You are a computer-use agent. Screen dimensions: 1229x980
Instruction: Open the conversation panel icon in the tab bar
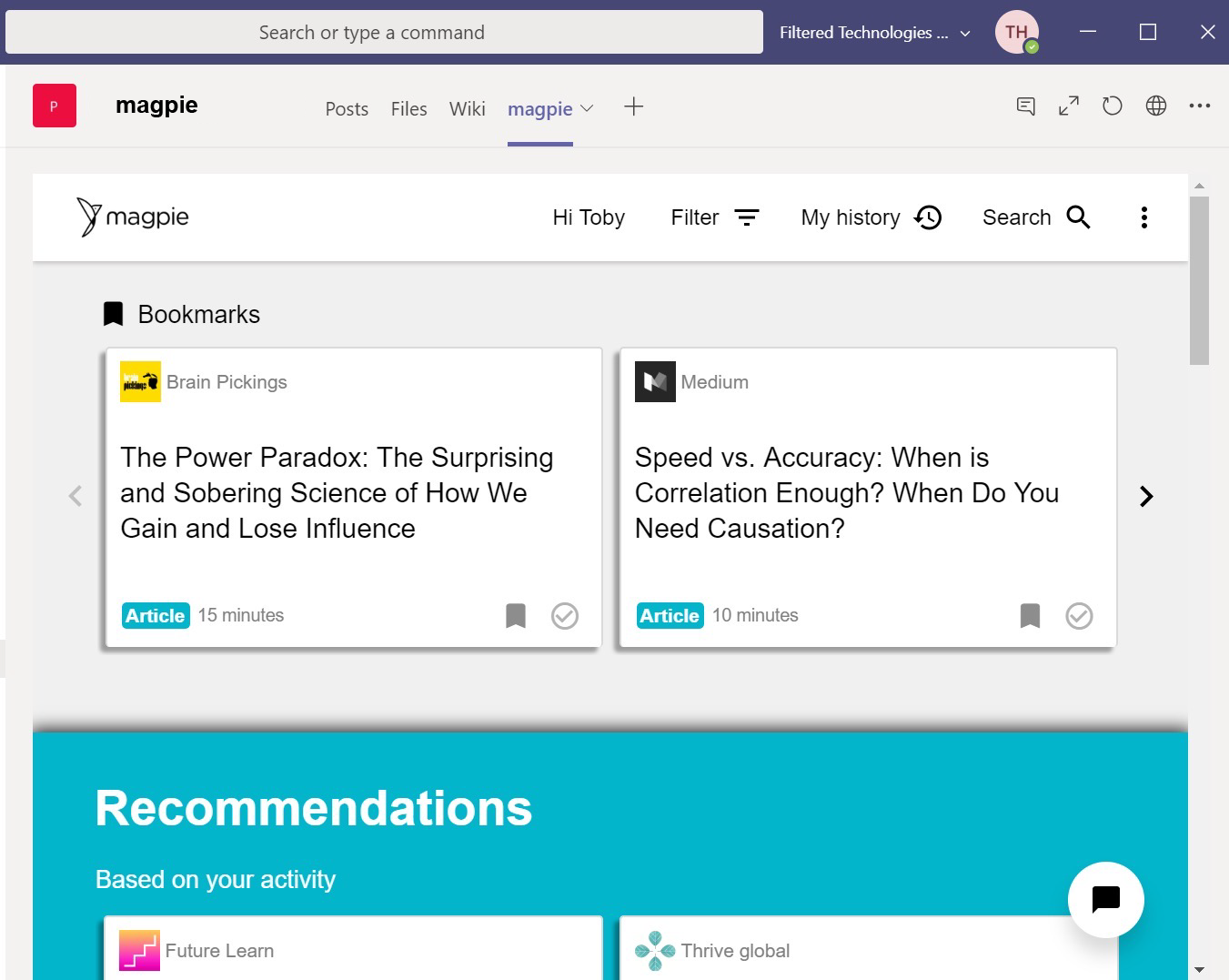1025,106
